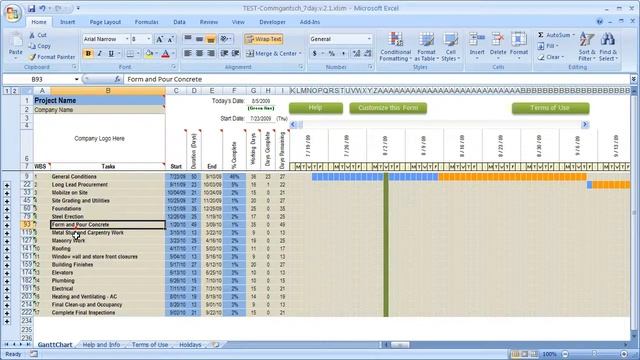Expand Foundations row outline group
This screenshot has height=360, width=640.
click(7, 209)
